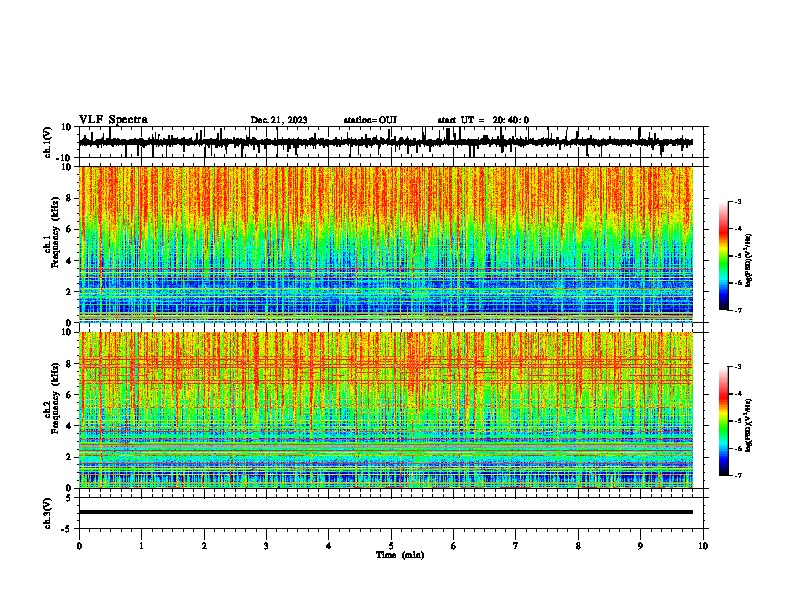This screenshot has width=792, height=612.
Task: Click the "-7" label on ch.1 color bar
Action: coord(738,310)
